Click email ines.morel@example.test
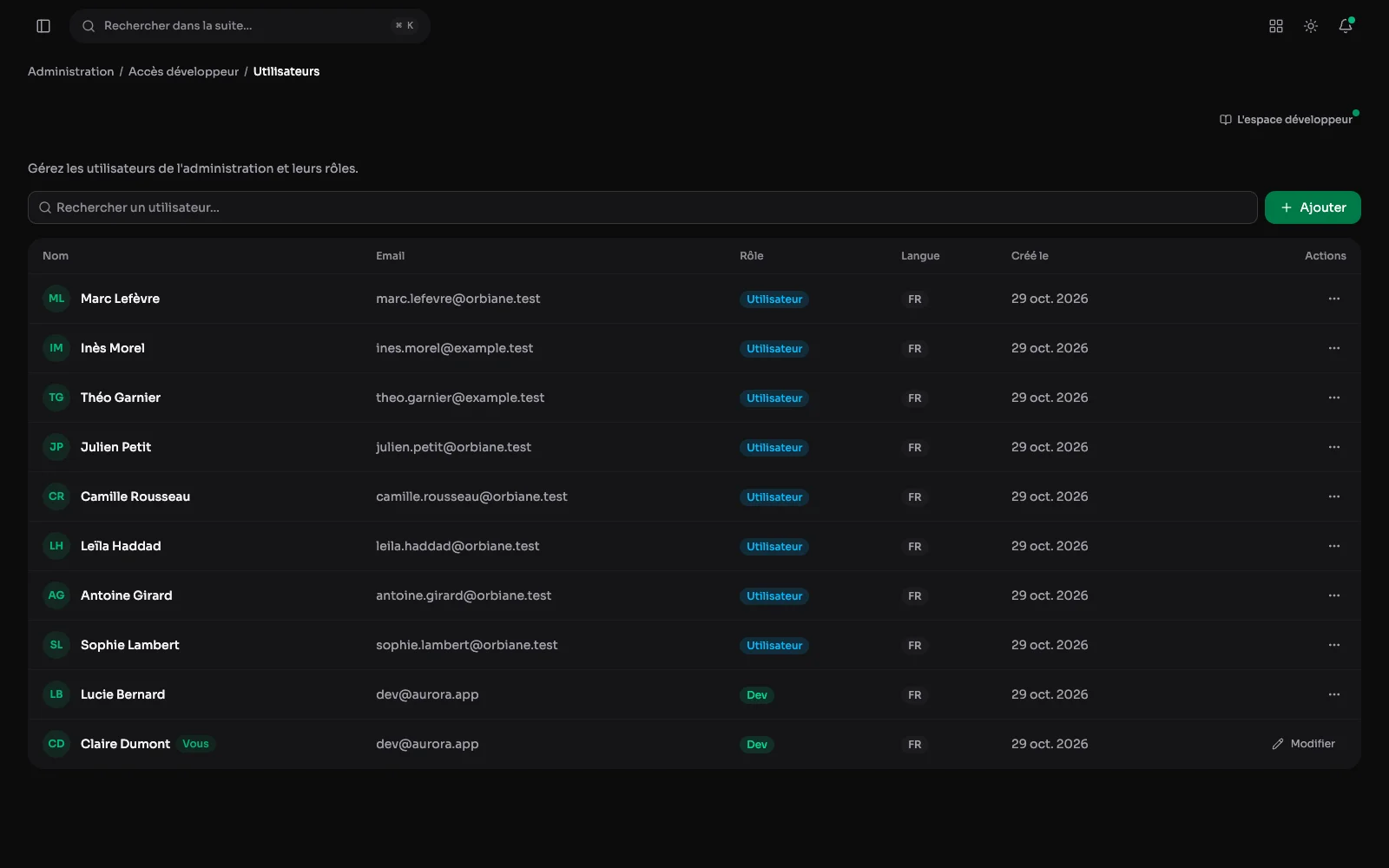This screenshot has width=1389, height=868. coord(454,348)
